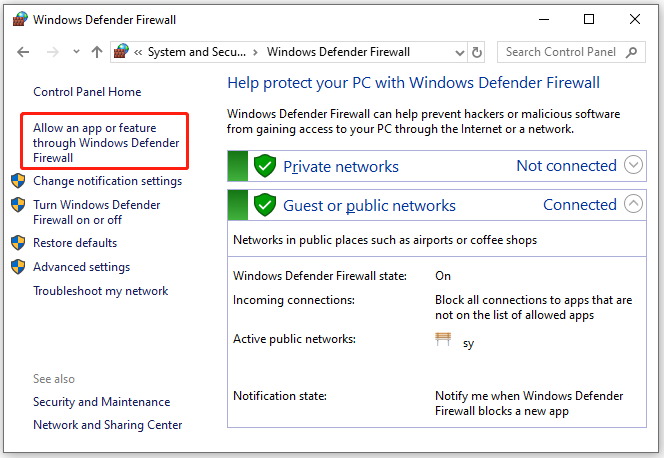Expand the Private networks section chevron

click(x=634, y=165)
